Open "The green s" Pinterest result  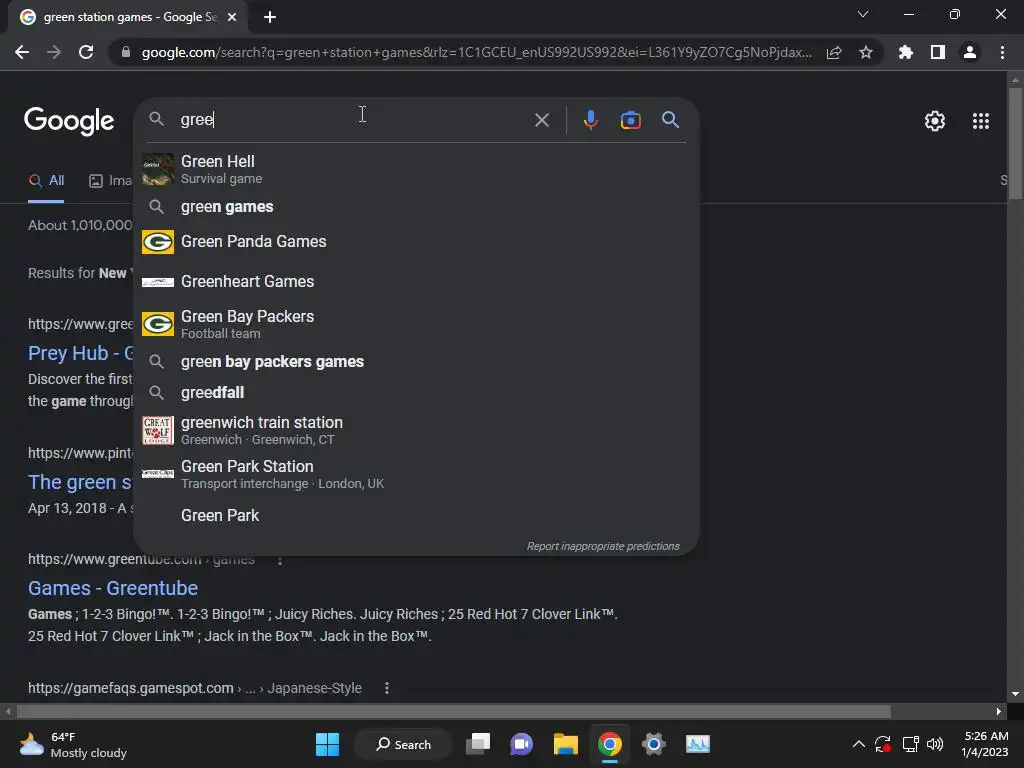(80, 483)
